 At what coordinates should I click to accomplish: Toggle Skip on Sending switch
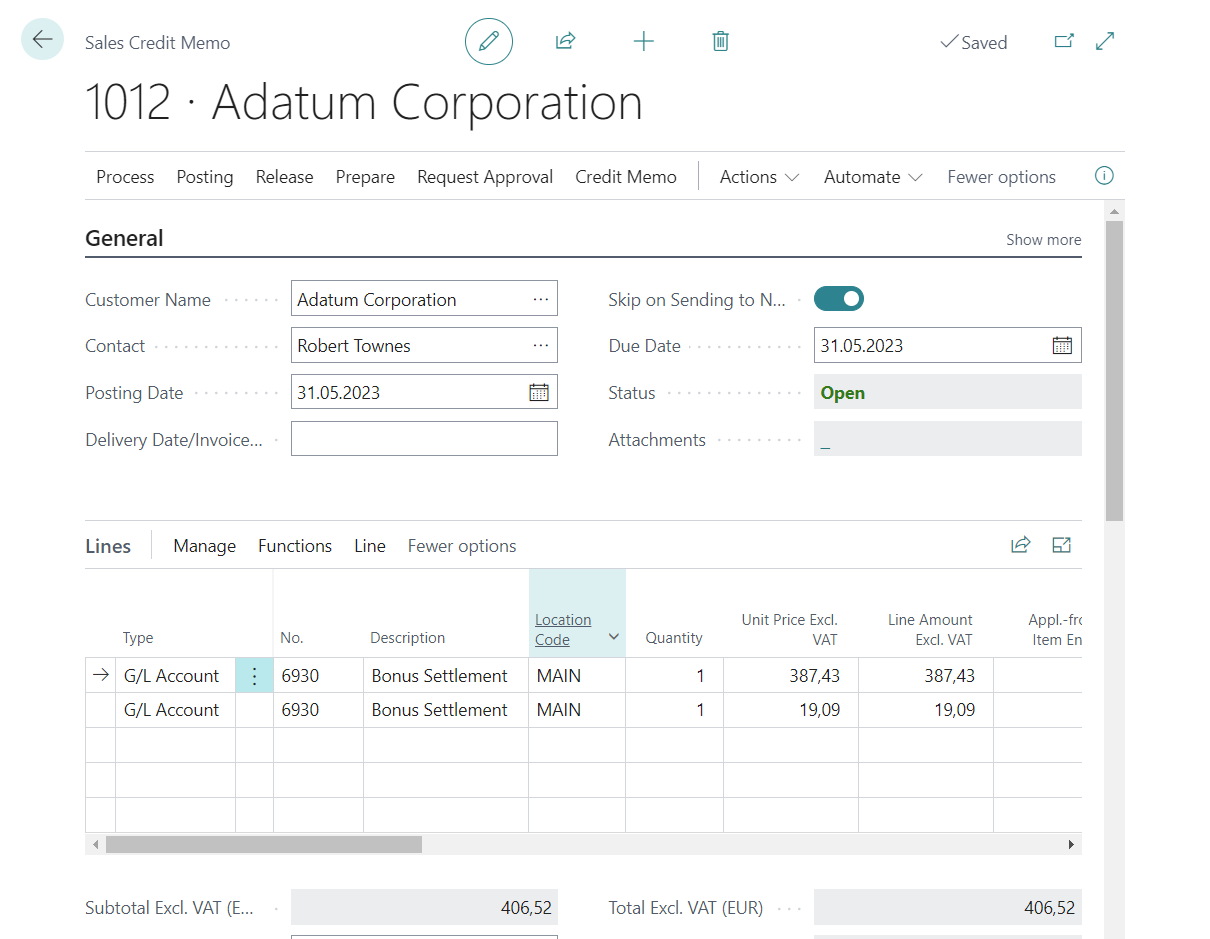pyautogui.click(x=838, y=299)
